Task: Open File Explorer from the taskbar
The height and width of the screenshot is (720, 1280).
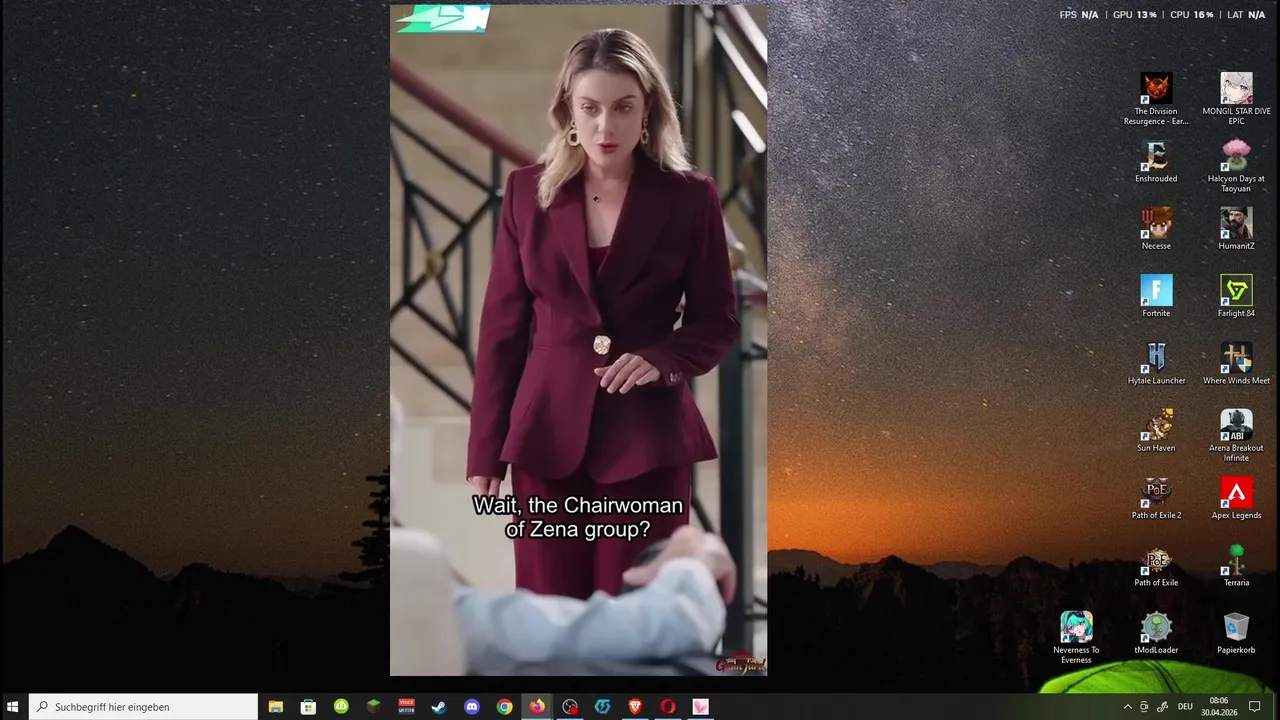Action: click(275, 707)
